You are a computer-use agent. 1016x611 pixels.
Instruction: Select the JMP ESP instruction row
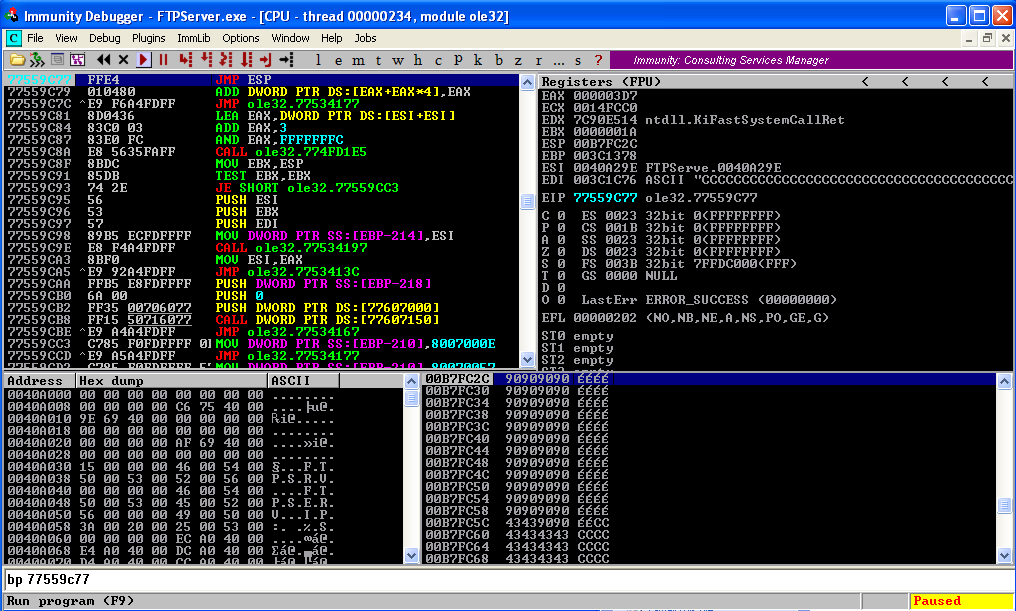point(262,80)
